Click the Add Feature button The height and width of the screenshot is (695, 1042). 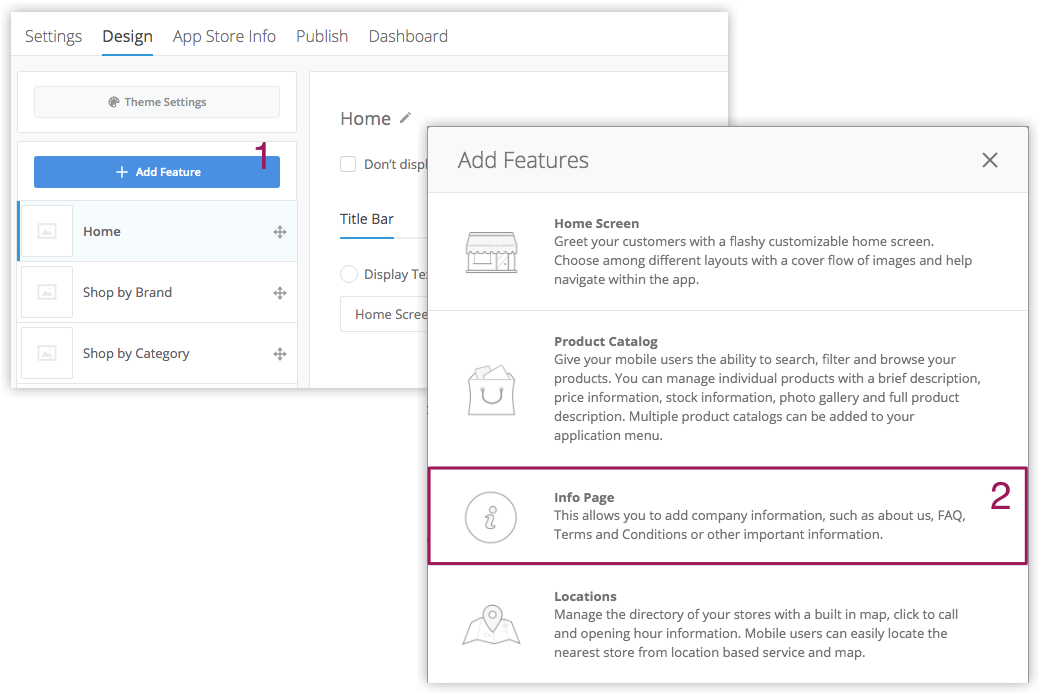156,171
